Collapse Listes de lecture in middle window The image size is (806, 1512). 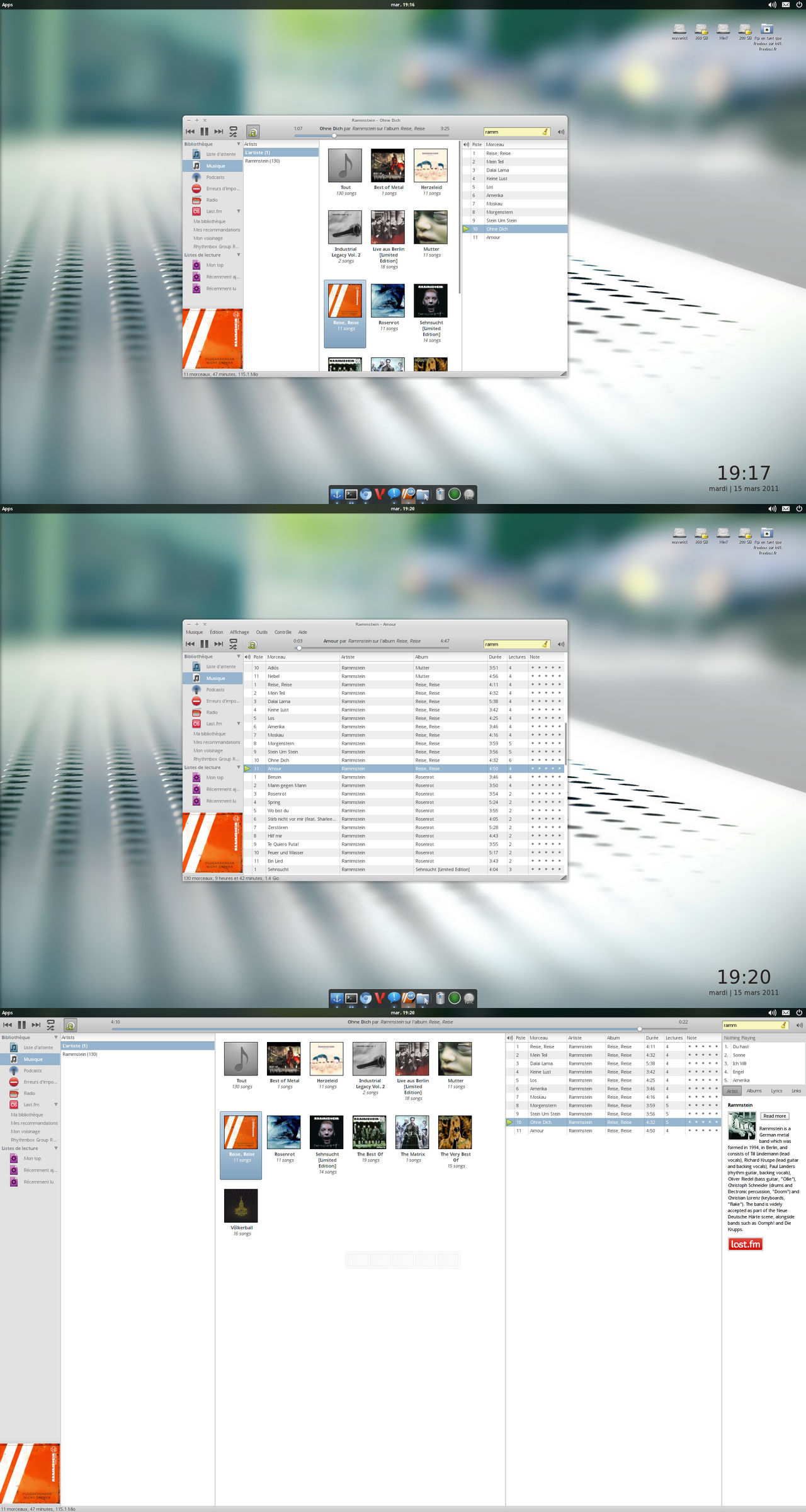pyautogui.click(x=239, y=767)
